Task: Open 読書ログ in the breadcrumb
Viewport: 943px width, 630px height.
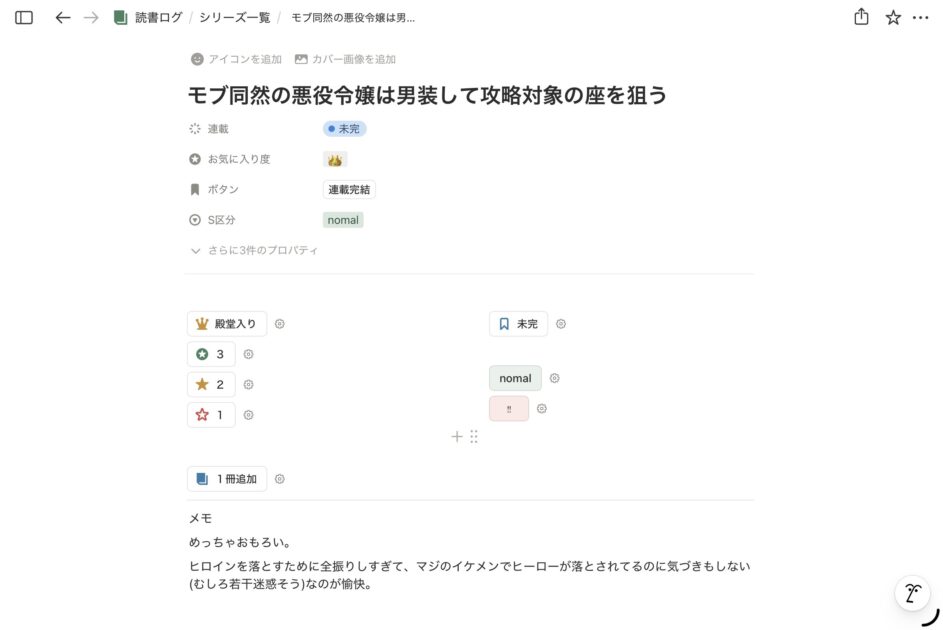Action: click(x=158, y=18)
